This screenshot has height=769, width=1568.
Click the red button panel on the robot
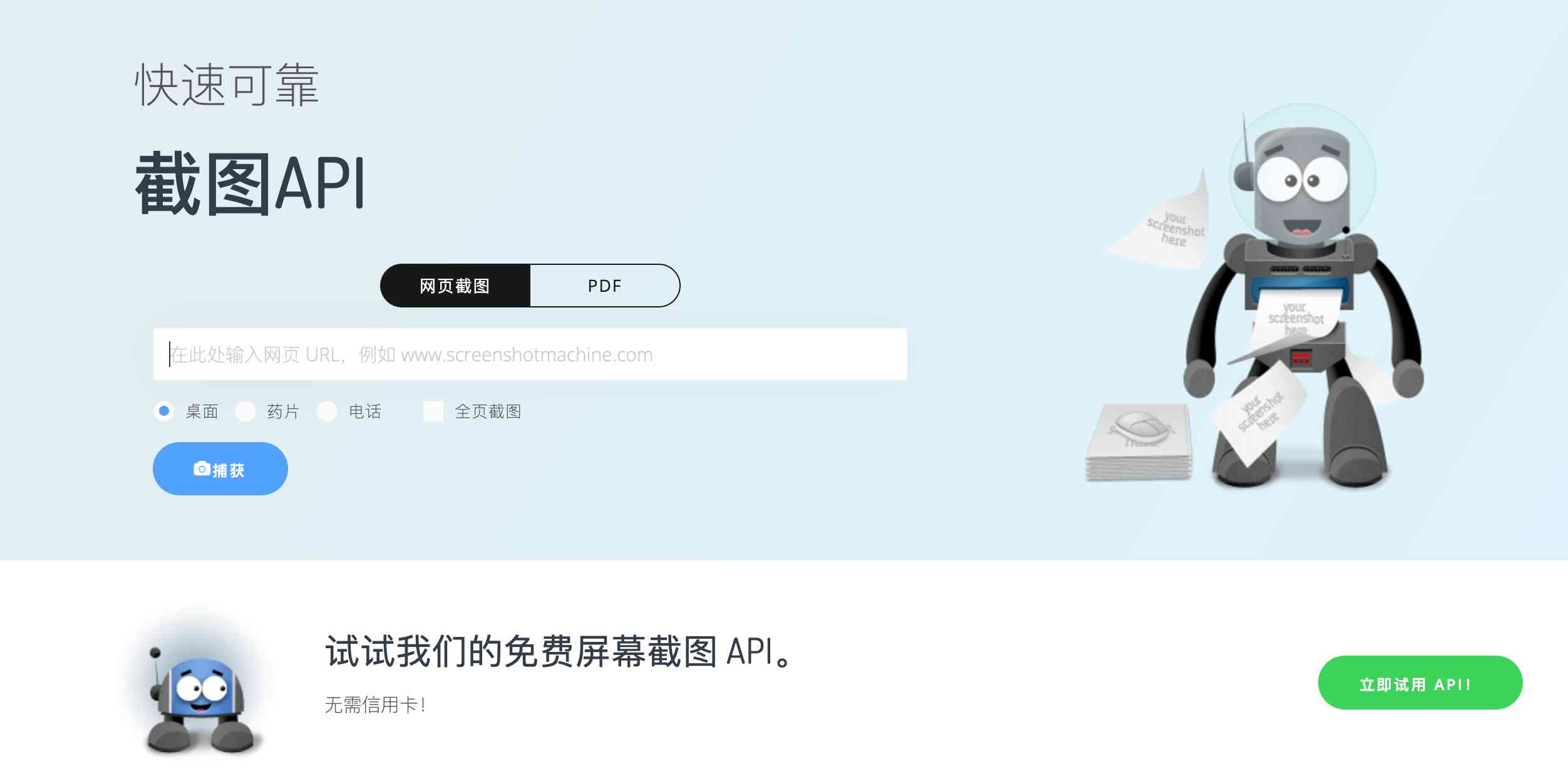pos(1301,359)
